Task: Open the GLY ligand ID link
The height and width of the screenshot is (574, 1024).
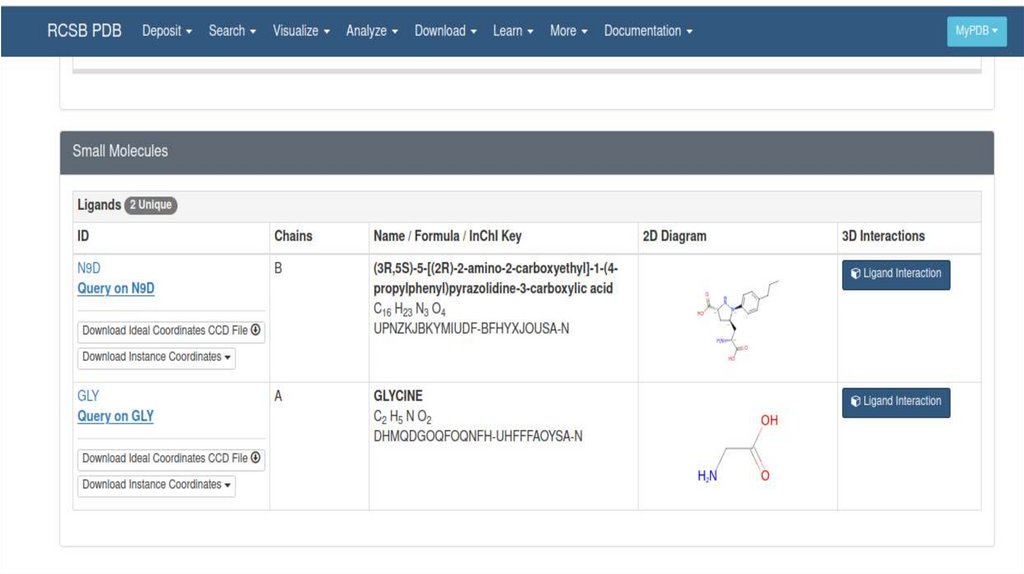Action: pyautogui.click(x=88, y=396)
